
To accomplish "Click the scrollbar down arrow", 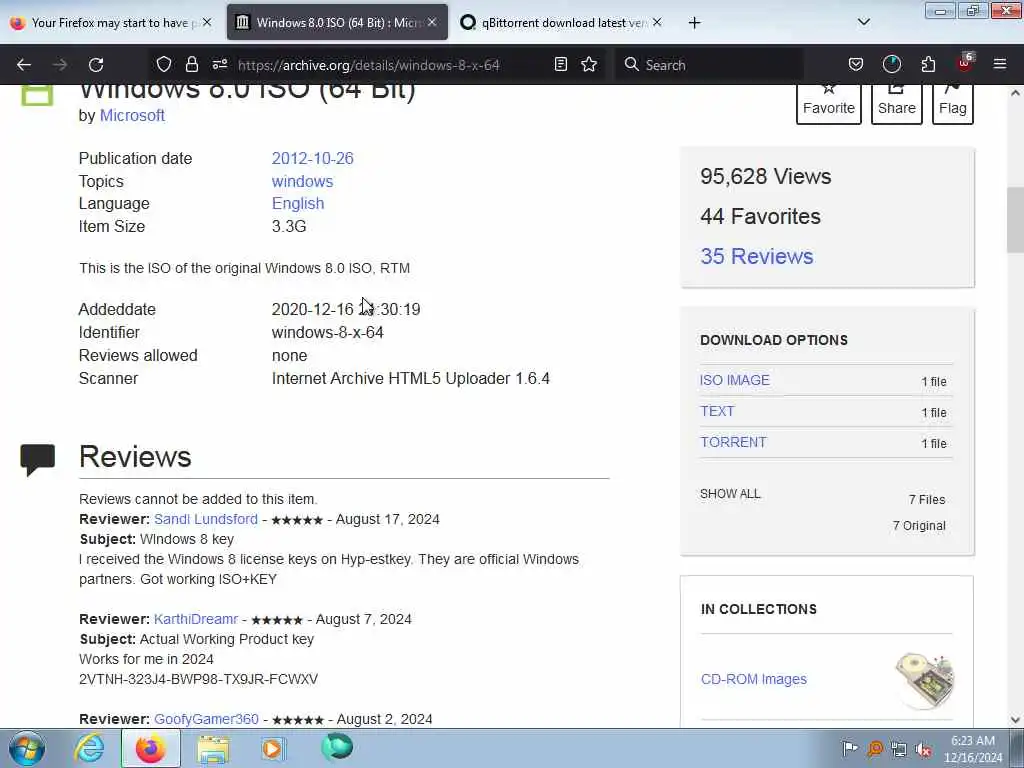I will [x=1015, y=720].
